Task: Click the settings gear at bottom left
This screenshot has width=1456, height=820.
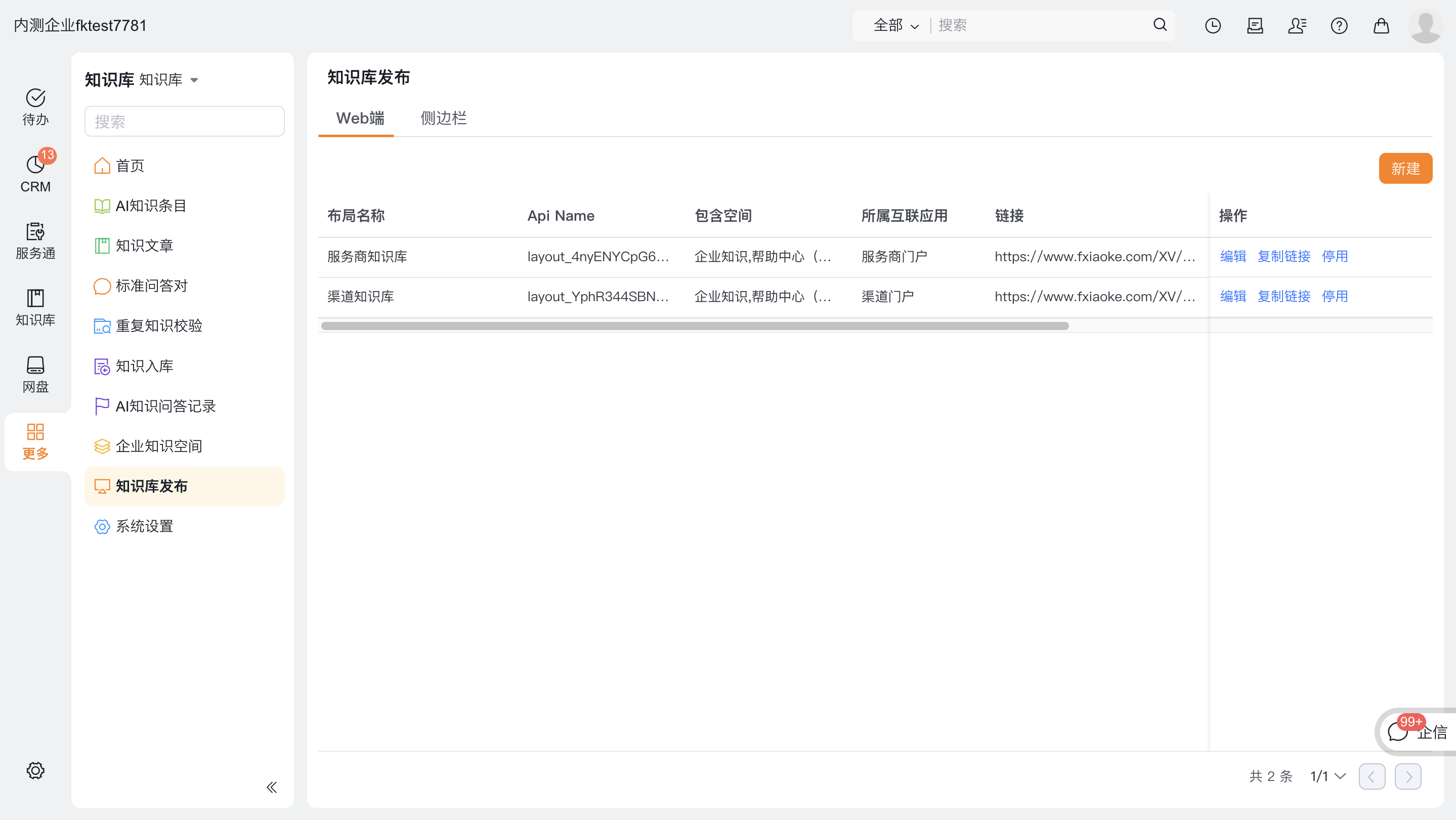Action: pos(35,770)
